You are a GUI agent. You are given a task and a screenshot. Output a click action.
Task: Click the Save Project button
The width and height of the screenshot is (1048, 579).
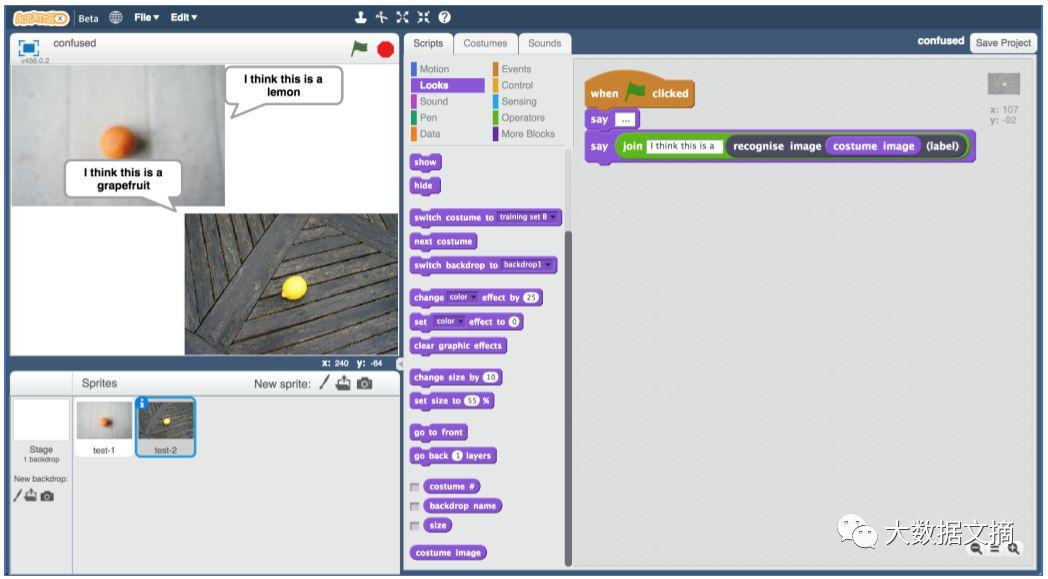pyautogui.click(x=1003, y=43)
